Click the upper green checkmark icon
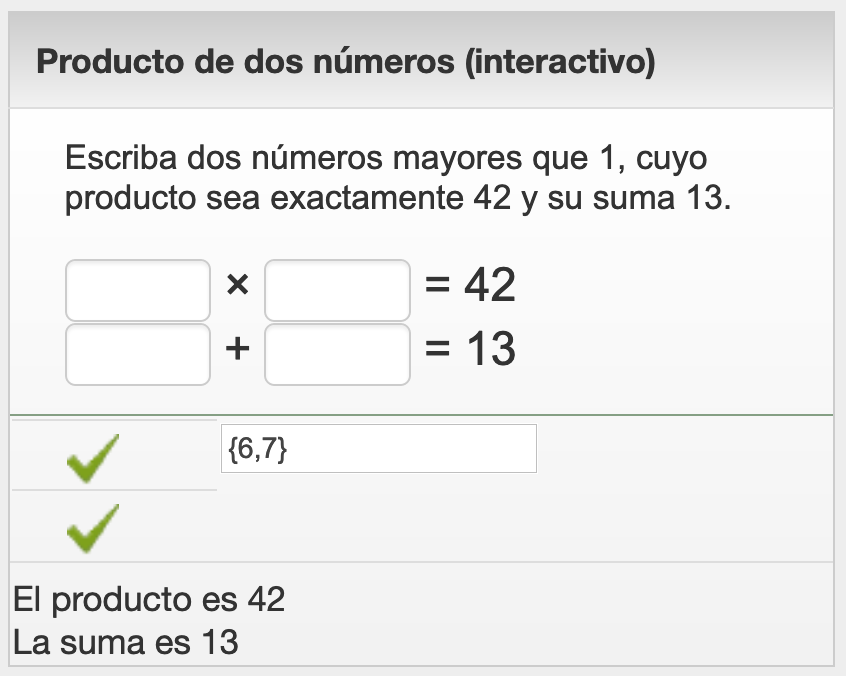The height and width of the screenshot is (676, 846). (x=92, y=456)
